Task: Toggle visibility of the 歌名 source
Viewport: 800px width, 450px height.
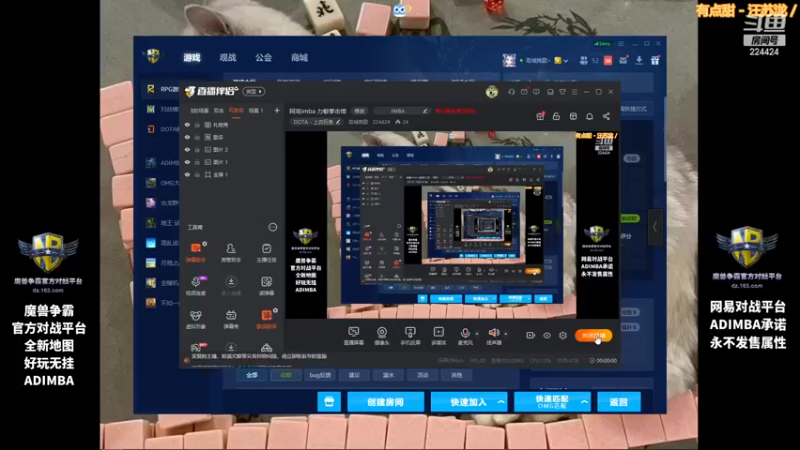Action: pos(187,137)
